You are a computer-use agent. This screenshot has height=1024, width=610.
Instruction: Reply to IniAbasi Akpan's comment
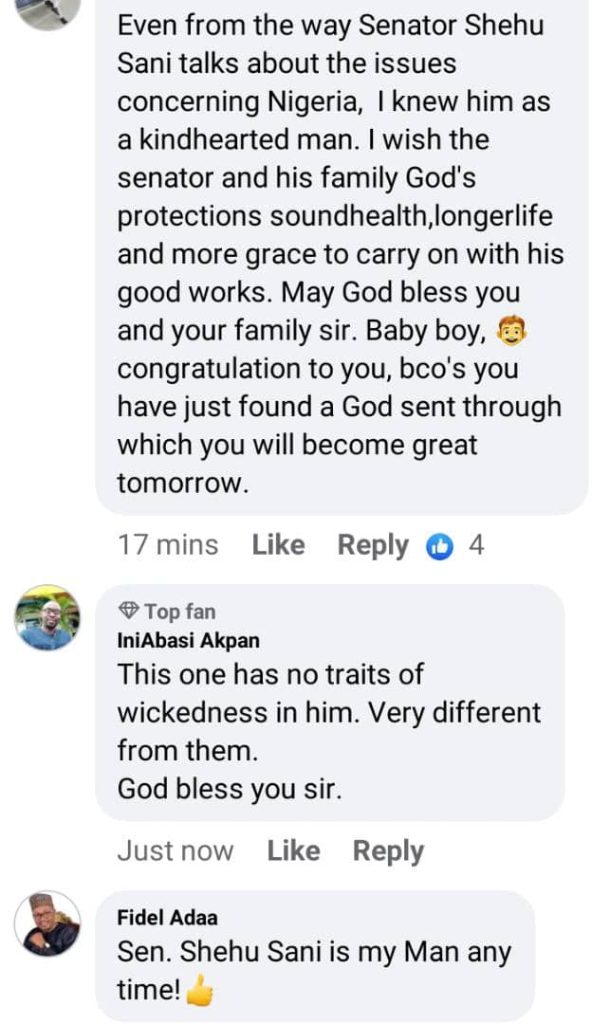coord(388,851)
